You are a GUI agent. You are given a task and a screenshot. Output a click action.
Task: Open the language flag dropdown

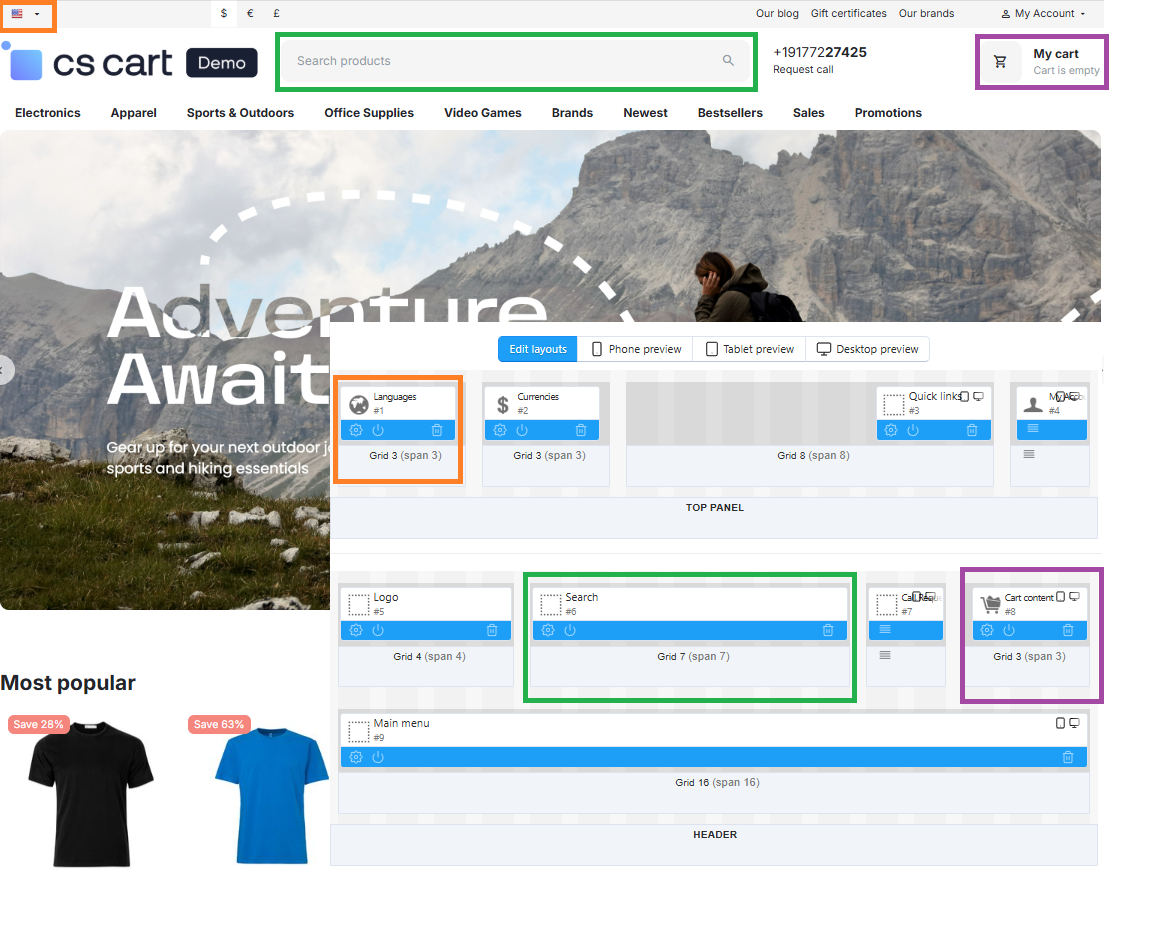point(27,13)
